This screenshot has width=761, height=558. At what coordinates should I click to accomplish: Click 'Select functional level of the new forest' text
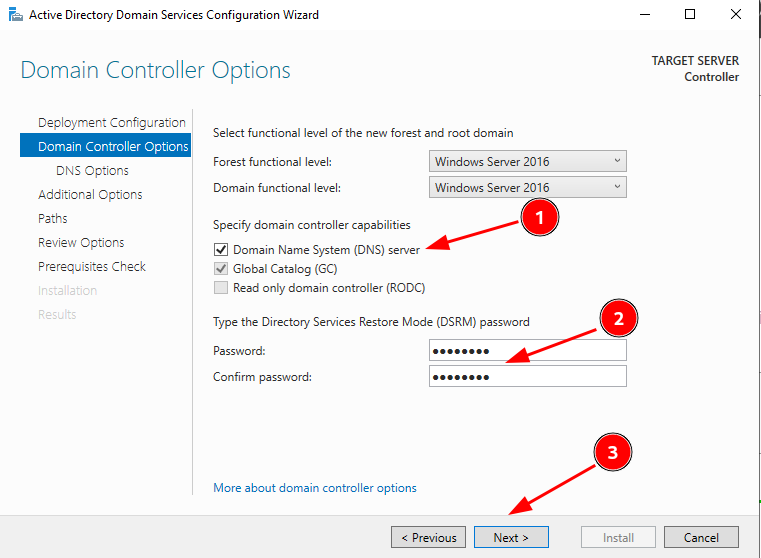click(363, 133)
